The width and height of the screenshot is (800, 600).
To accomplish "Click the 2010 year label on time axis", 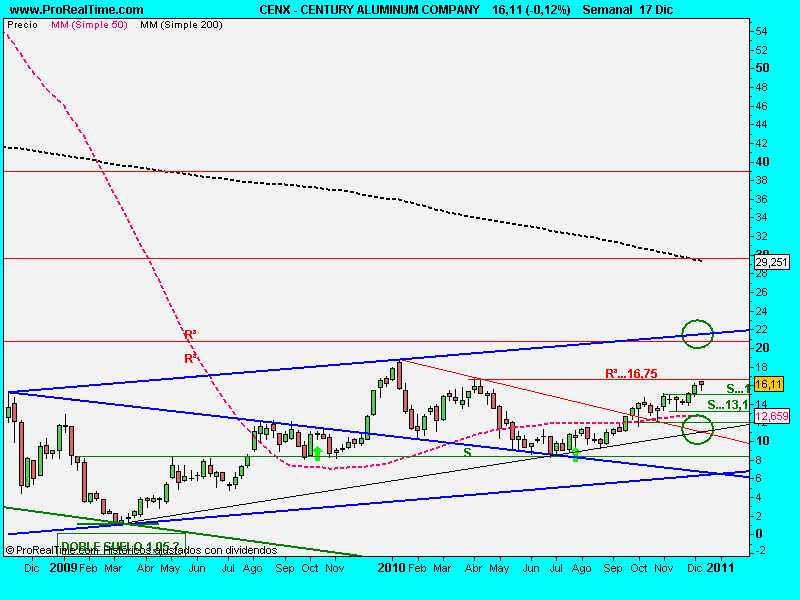I will (x=392, y=568).
